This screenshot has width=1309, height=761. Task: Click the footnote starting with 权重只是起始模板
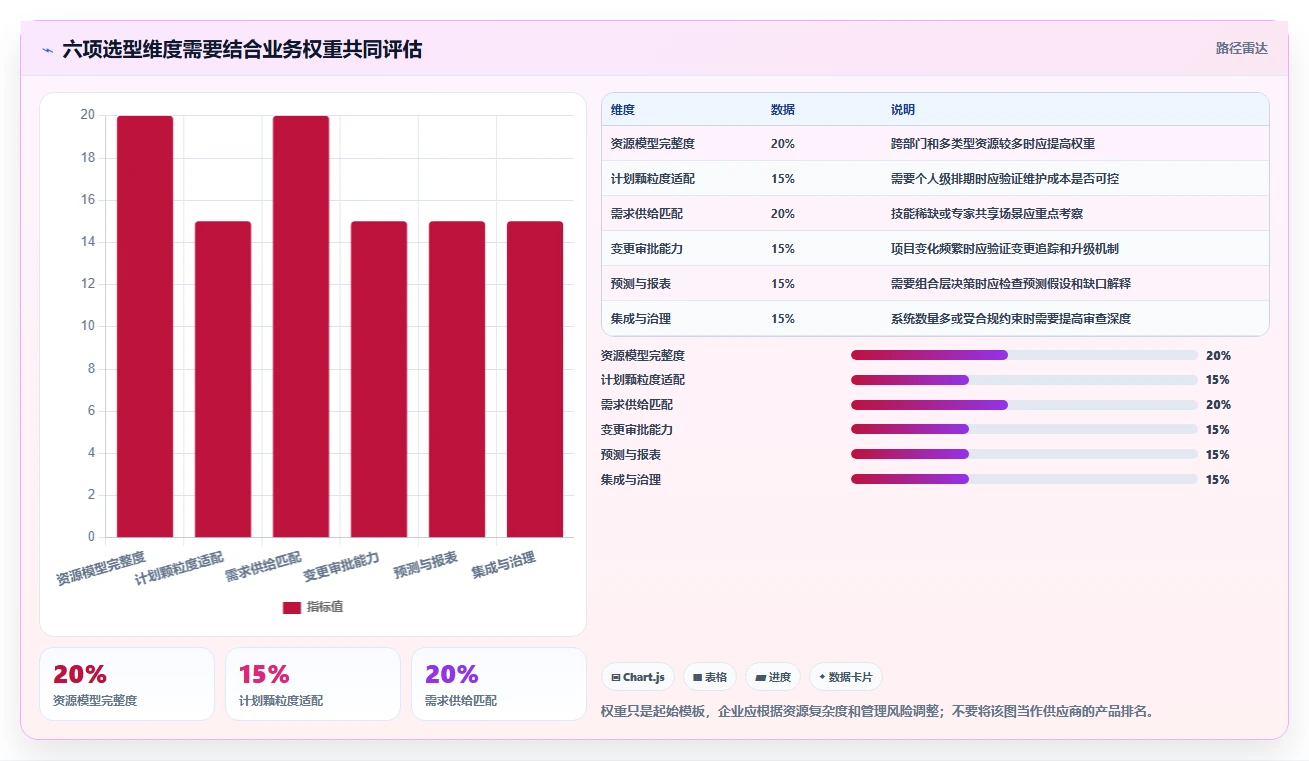877,712
